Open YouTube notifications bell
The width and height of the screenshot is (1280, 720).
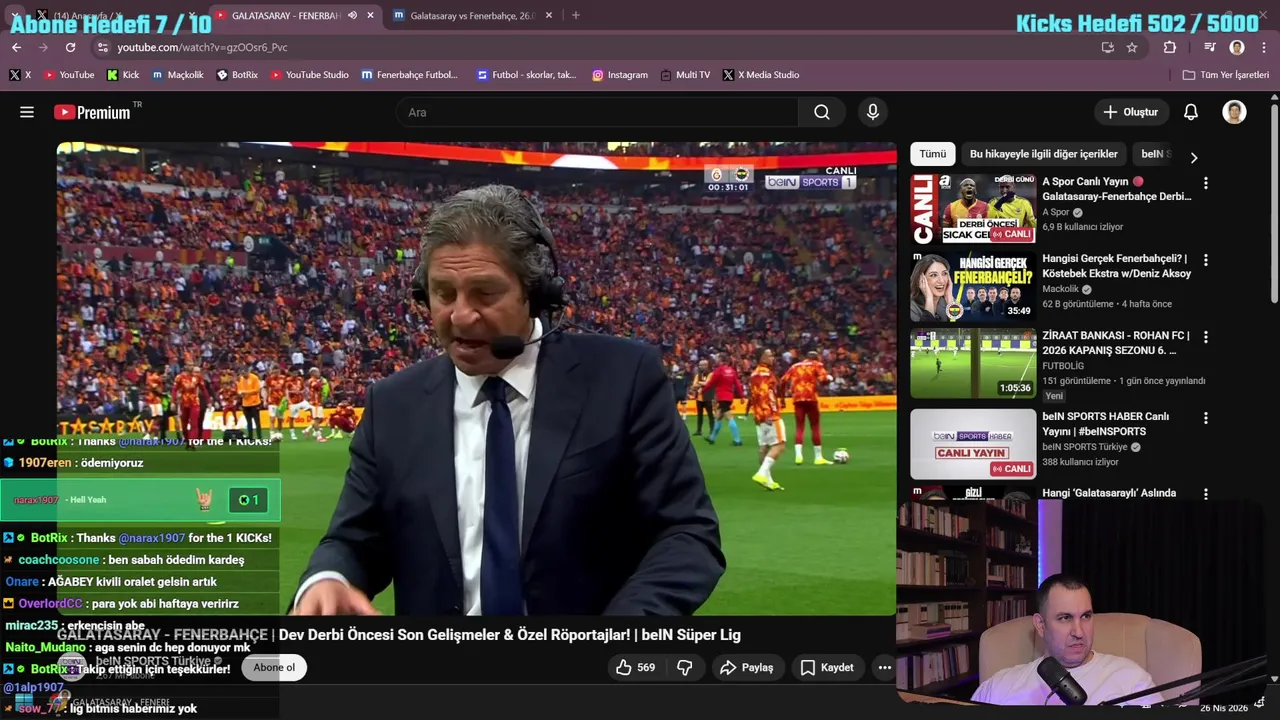coord(1191,112)
